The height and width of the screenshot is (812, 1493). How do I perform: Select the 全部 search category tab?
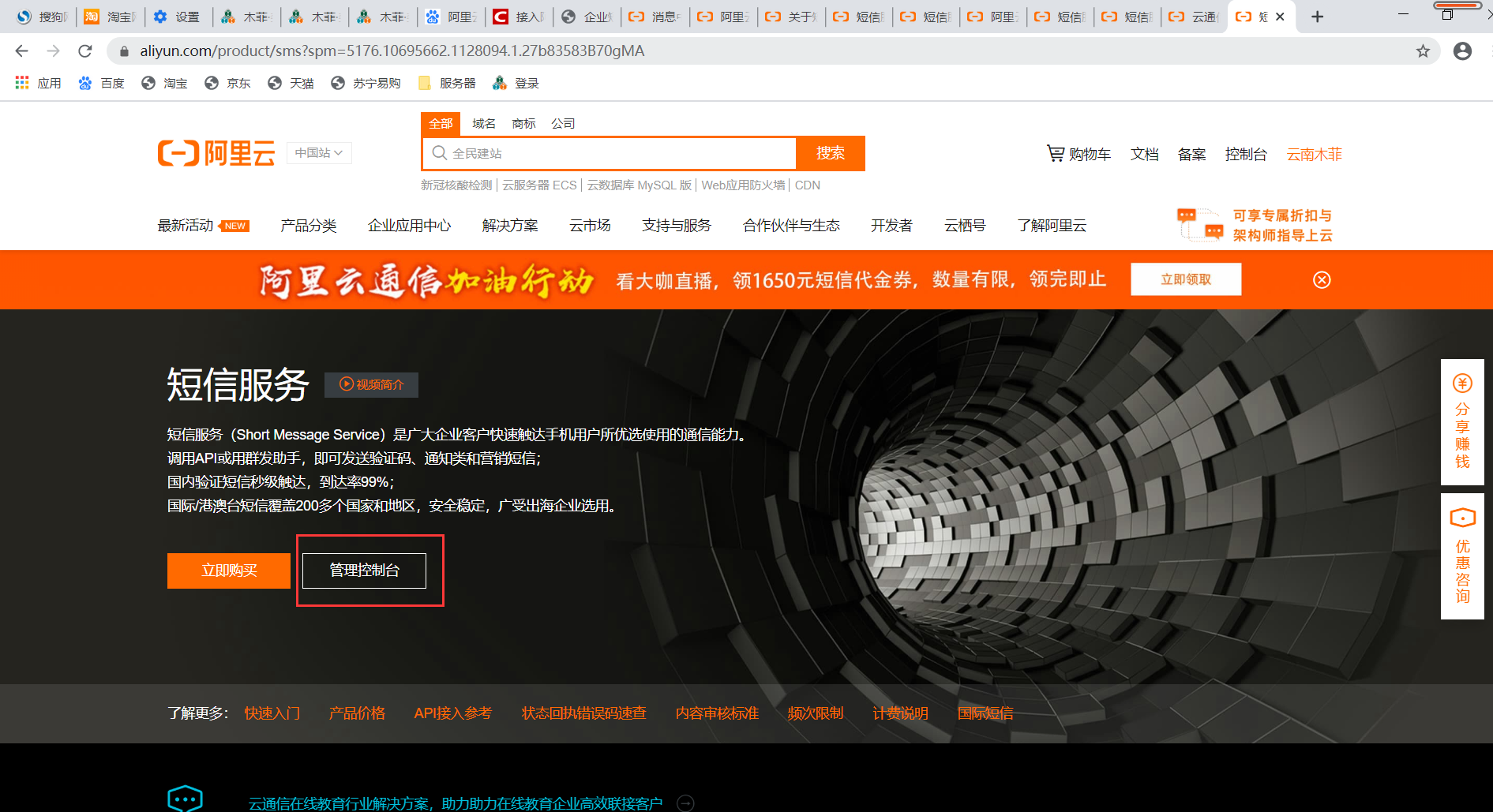point(441,124)
